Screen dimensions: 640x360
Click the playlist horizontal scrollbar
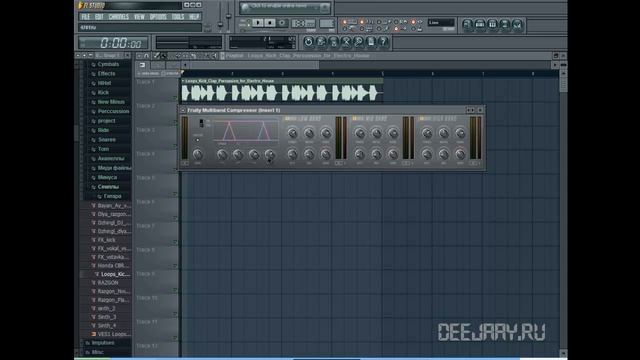254,65
